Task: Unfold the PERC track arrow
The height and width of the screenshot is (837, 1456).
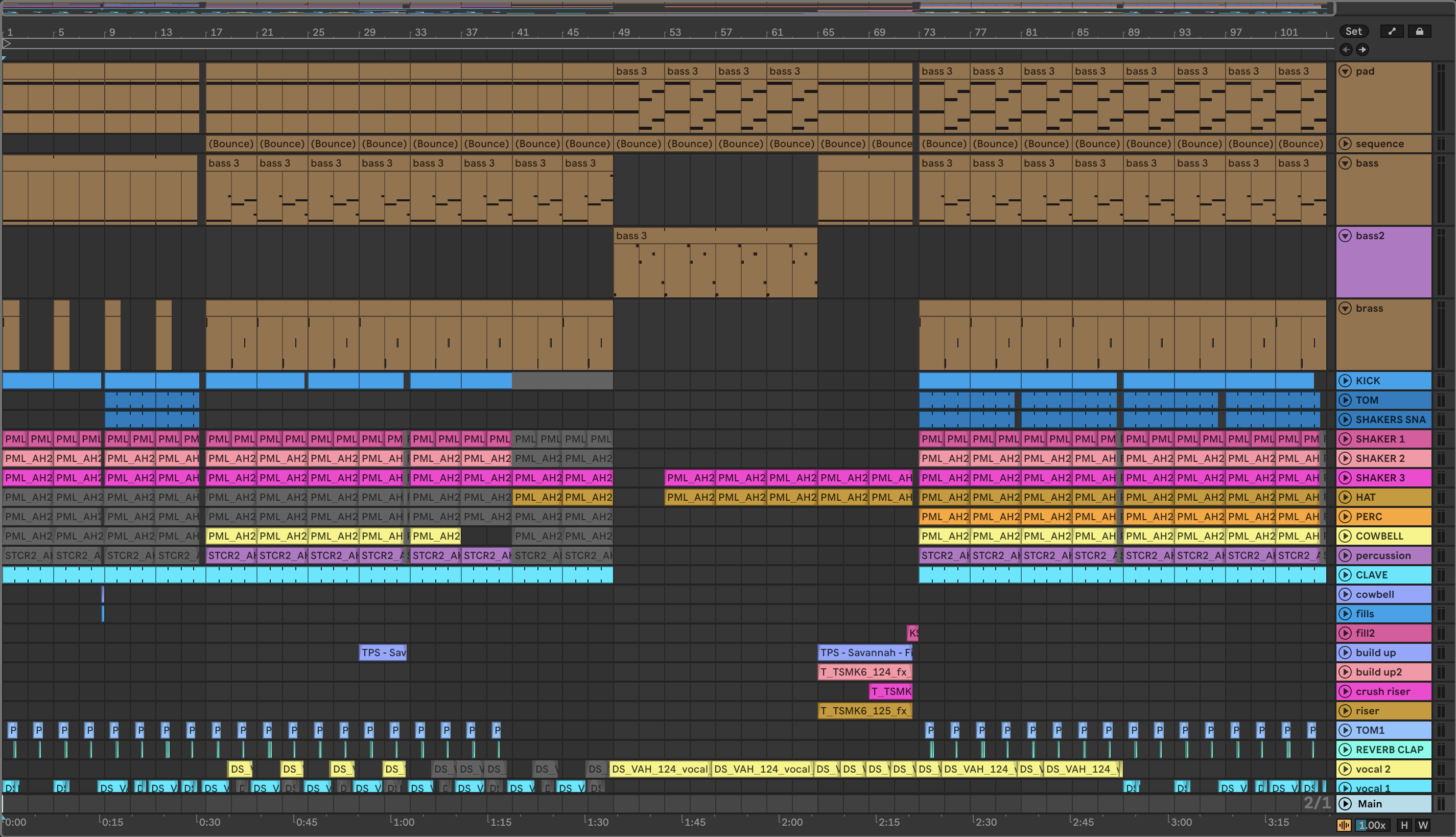Action: [x=1345, y=517]
